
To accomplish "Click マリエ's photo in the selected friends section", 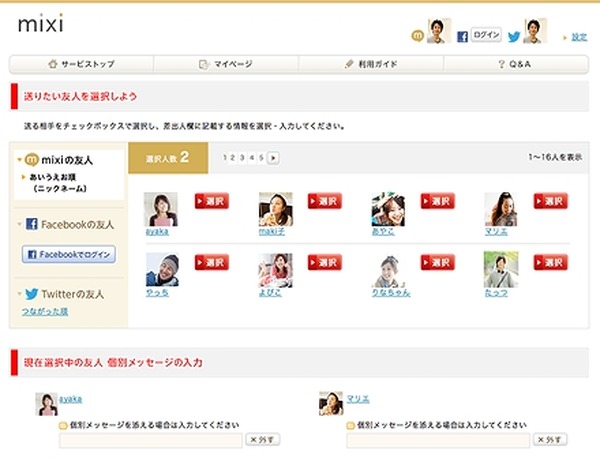I will [331, 403].
